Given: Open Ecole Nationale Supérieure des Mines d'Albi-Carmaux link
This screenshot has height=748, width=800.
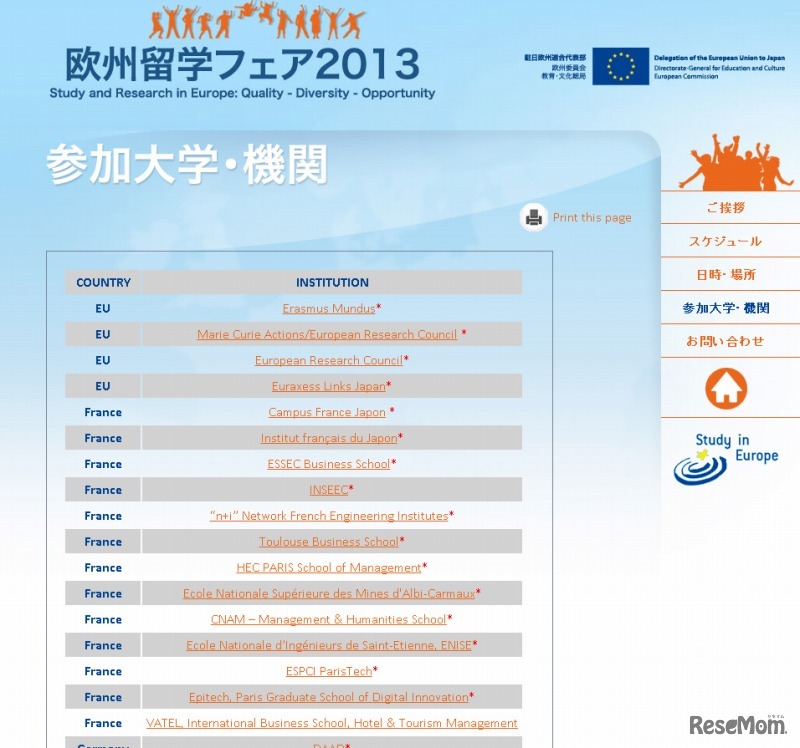Looking at the screenshot, I should (329, 593).
